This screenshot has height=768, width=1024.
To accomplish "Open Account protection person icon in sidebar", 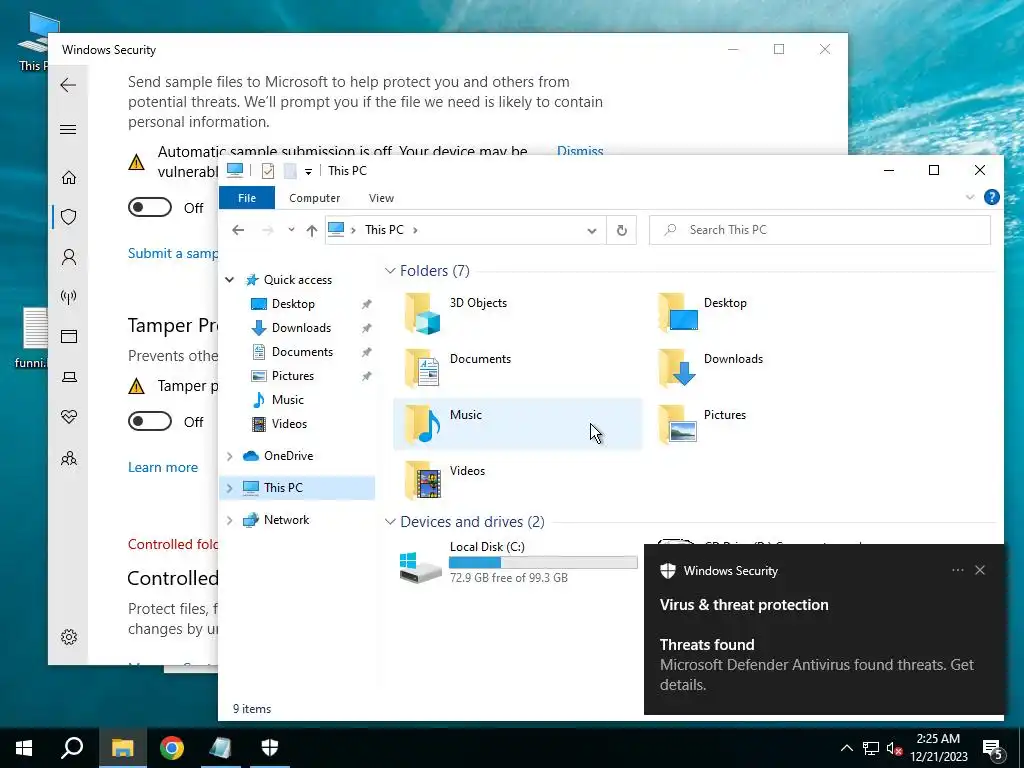I will coord(69,257).
